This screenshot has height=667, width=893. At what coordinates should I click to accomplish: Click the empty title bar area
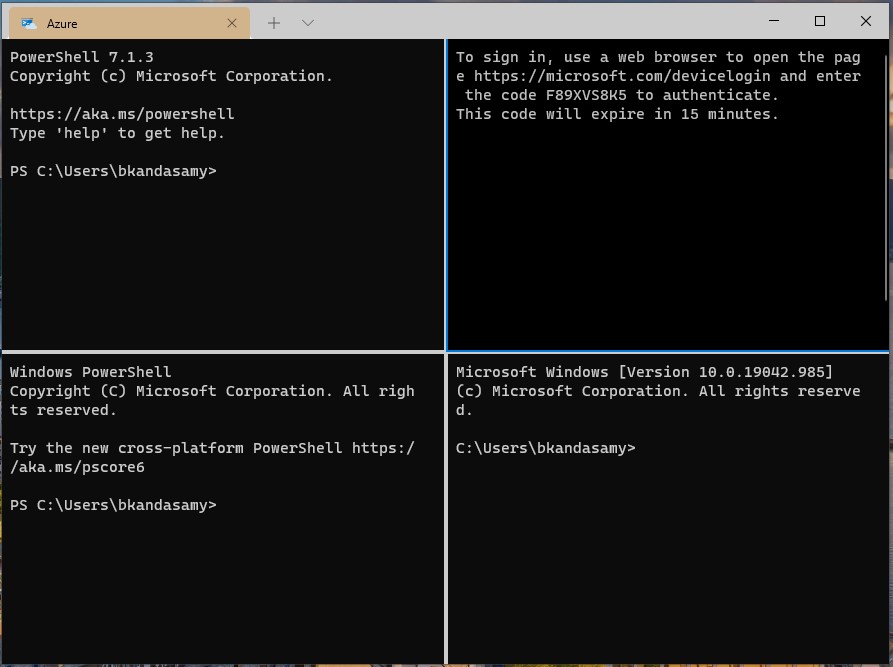[520, 22]
